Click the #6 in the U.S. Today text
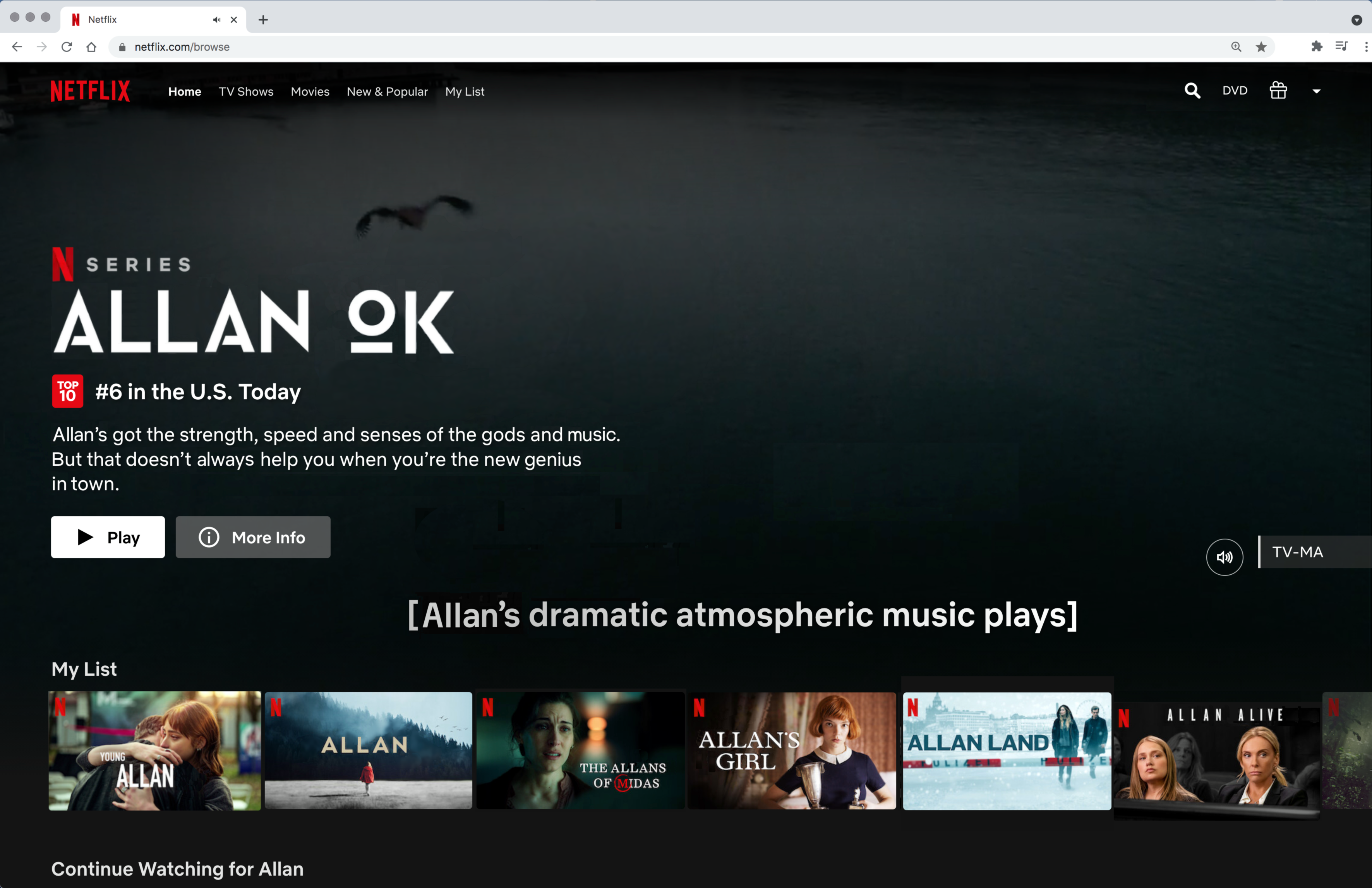 (x=198, y=392)
